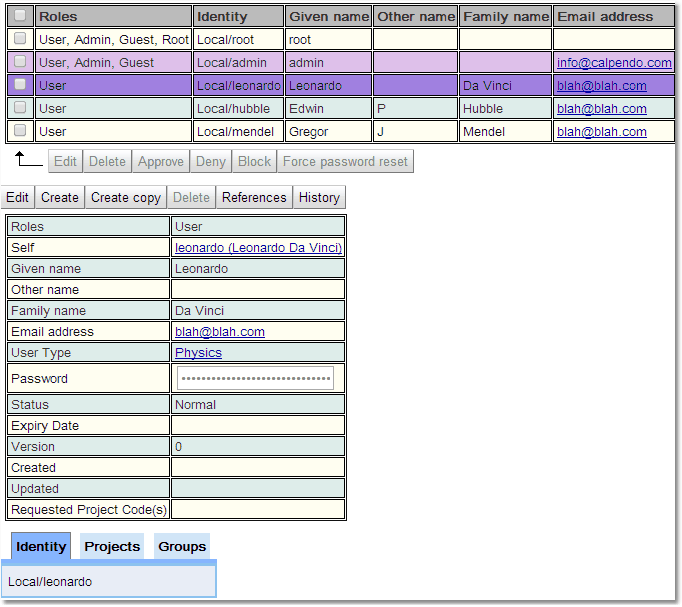682x607 pixels.
Task: Show the record History
Action: tap(319, 197)
